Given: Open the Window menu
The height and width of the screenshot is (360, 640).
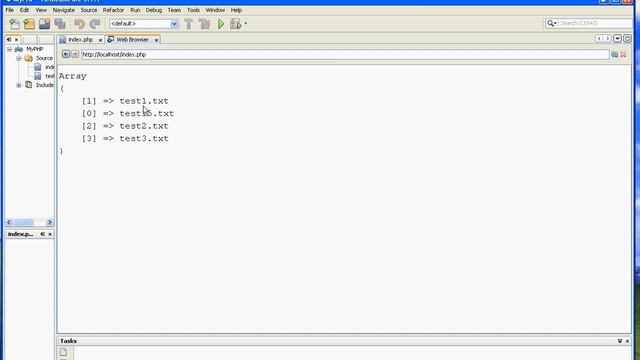Looking at the screenshot, I should click(215, 10).
